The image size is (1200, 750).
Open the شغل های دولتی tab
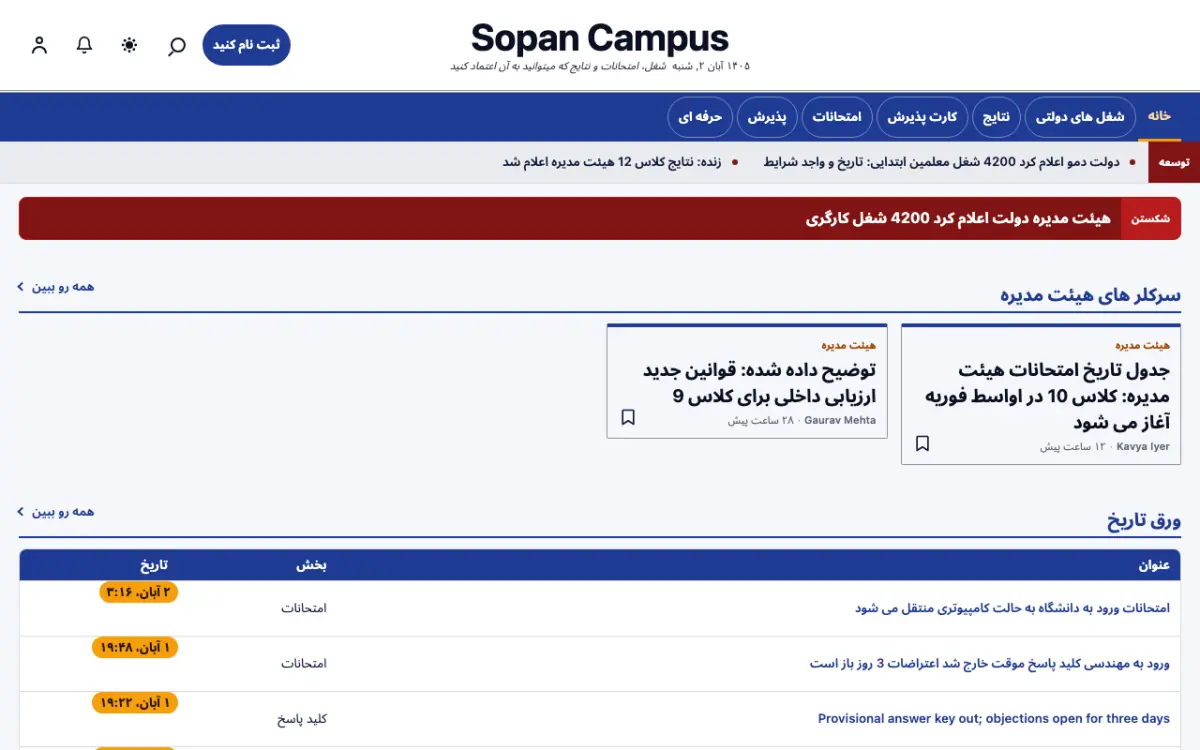(1080, 117)
